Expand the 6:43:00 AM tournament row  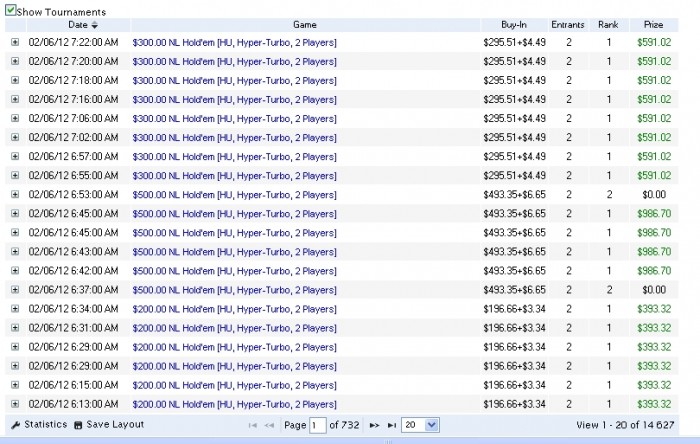(x=15, y=252)
